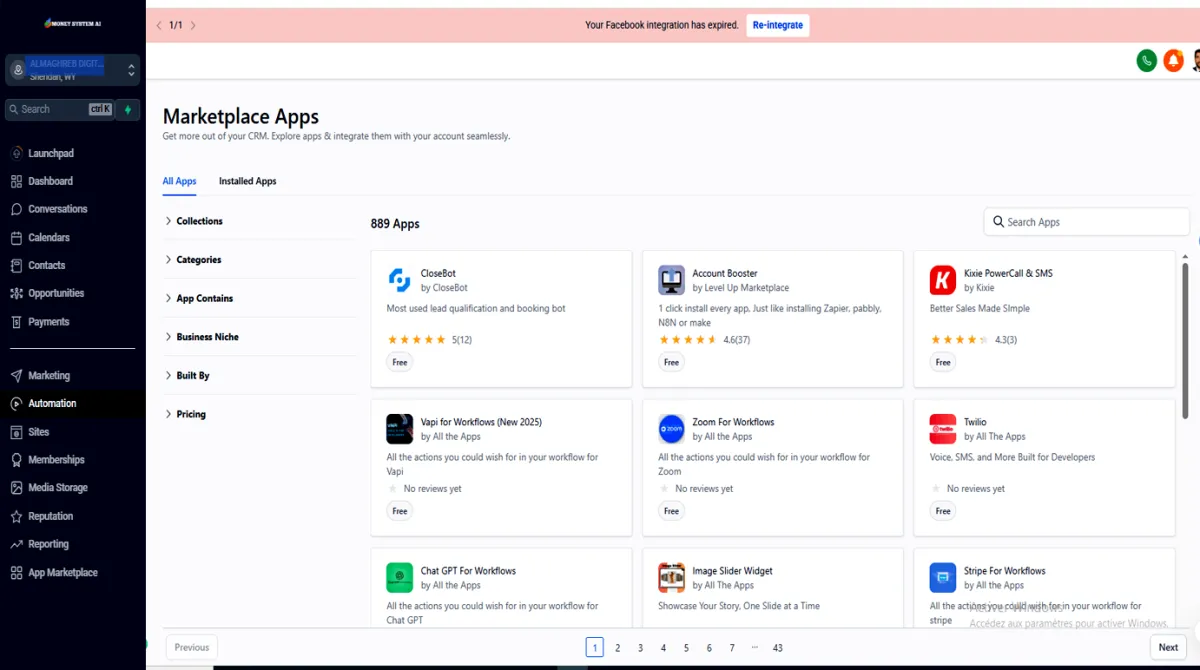Image resolution: width=1200 pixels, height=670 pixels.
Task: Open the Twilio app title
Action: point(976,422)
